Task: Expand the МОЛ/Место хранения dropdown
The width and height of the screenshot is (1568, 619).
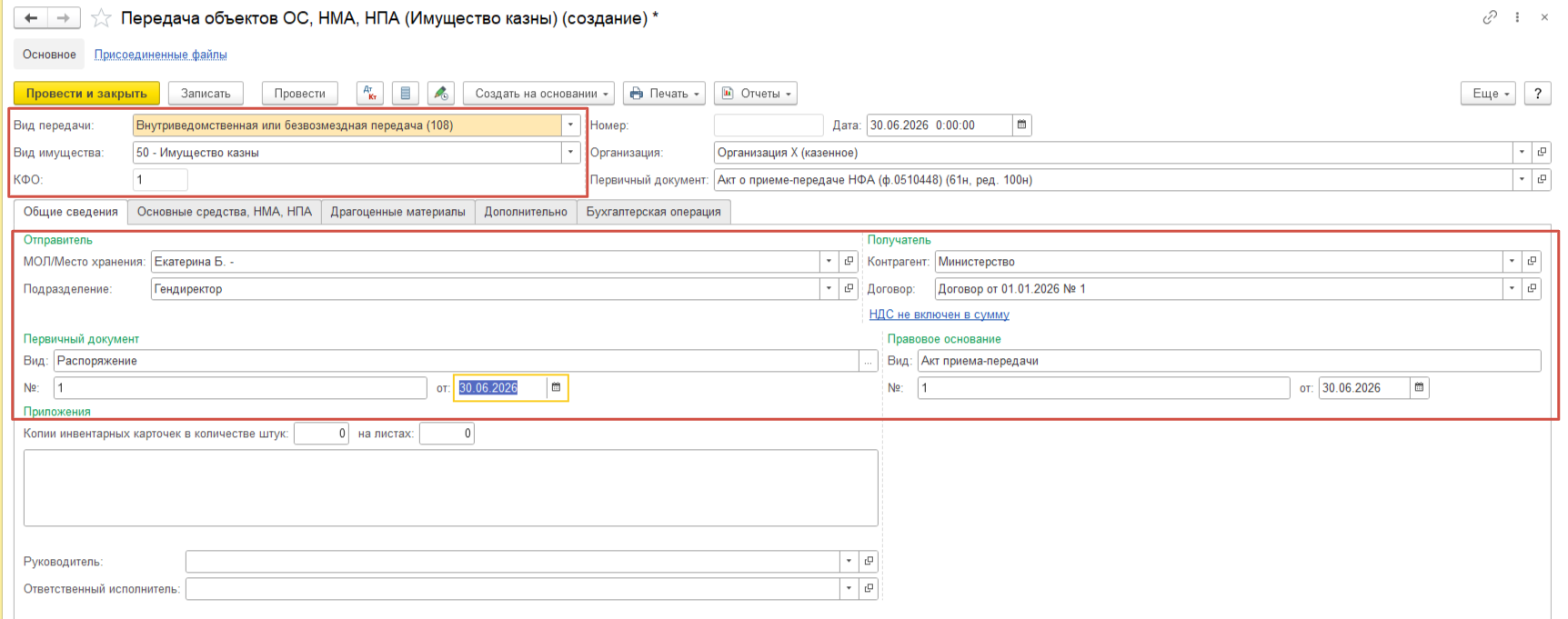Action: 829,262
